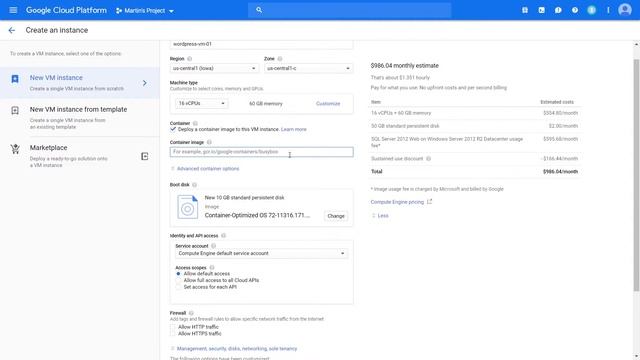The width and height of the screenshot is (640, 360).
Task: Show Zone help info icon
Action: pos(280,59)
